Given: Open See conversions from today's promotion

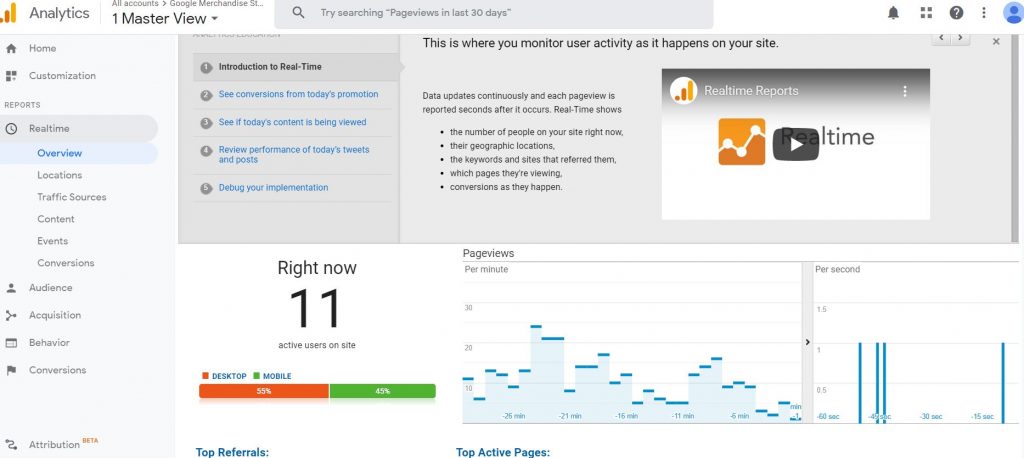Looking at the screenshot, I should [x=298, y=95].
